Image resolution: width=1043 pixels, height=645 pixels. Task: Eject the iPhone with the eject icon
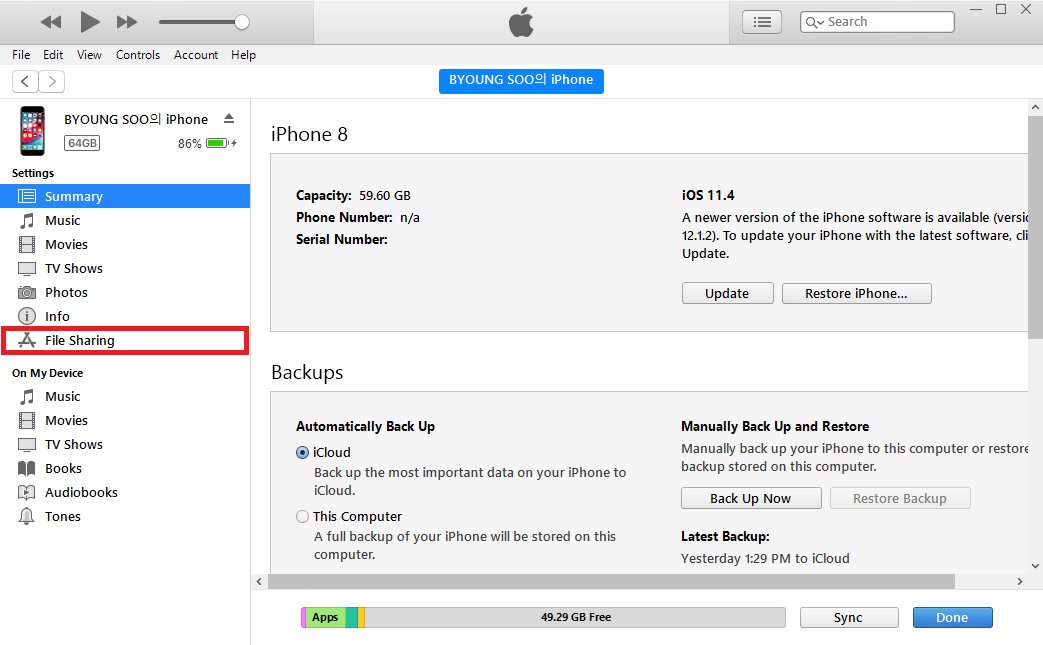click(229, 118)
